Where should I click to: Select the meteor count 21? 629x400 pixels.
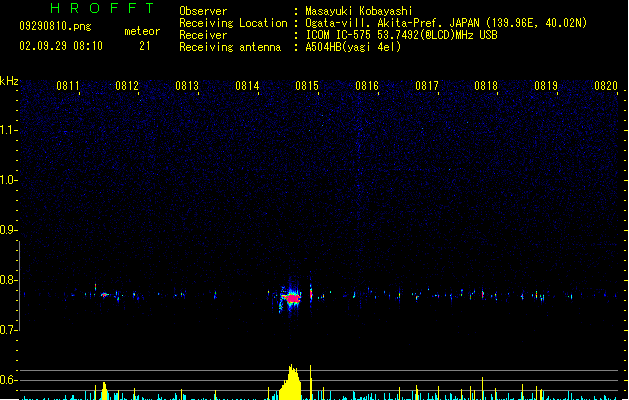click(x=145, y=46)
